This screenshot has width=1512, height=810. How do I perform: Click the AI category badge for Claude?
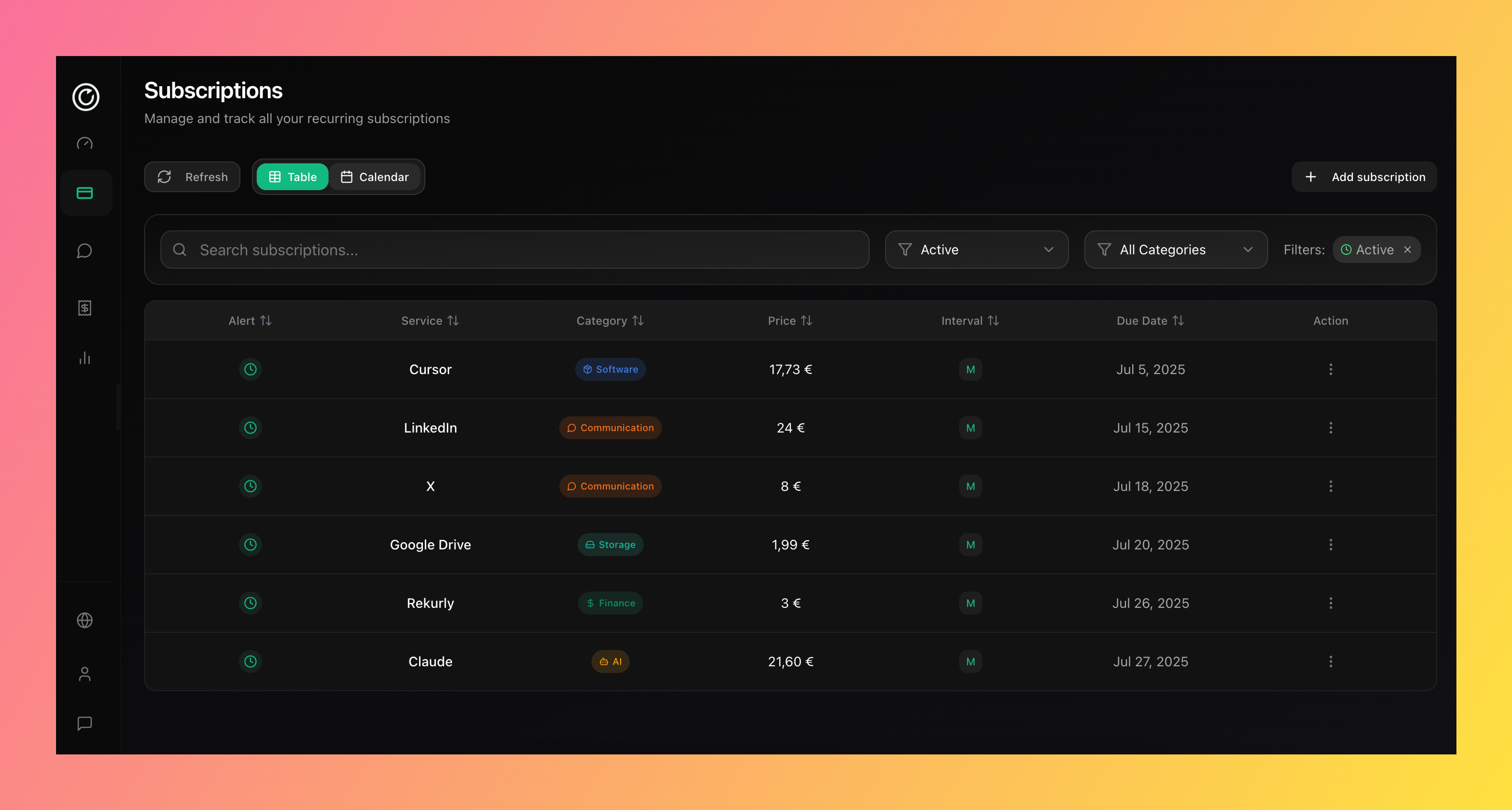pyautogui.click(x=611, y=662)
